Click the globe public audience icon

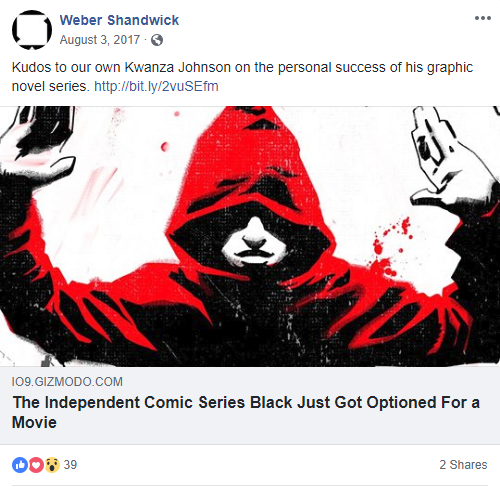pos(157,40)
